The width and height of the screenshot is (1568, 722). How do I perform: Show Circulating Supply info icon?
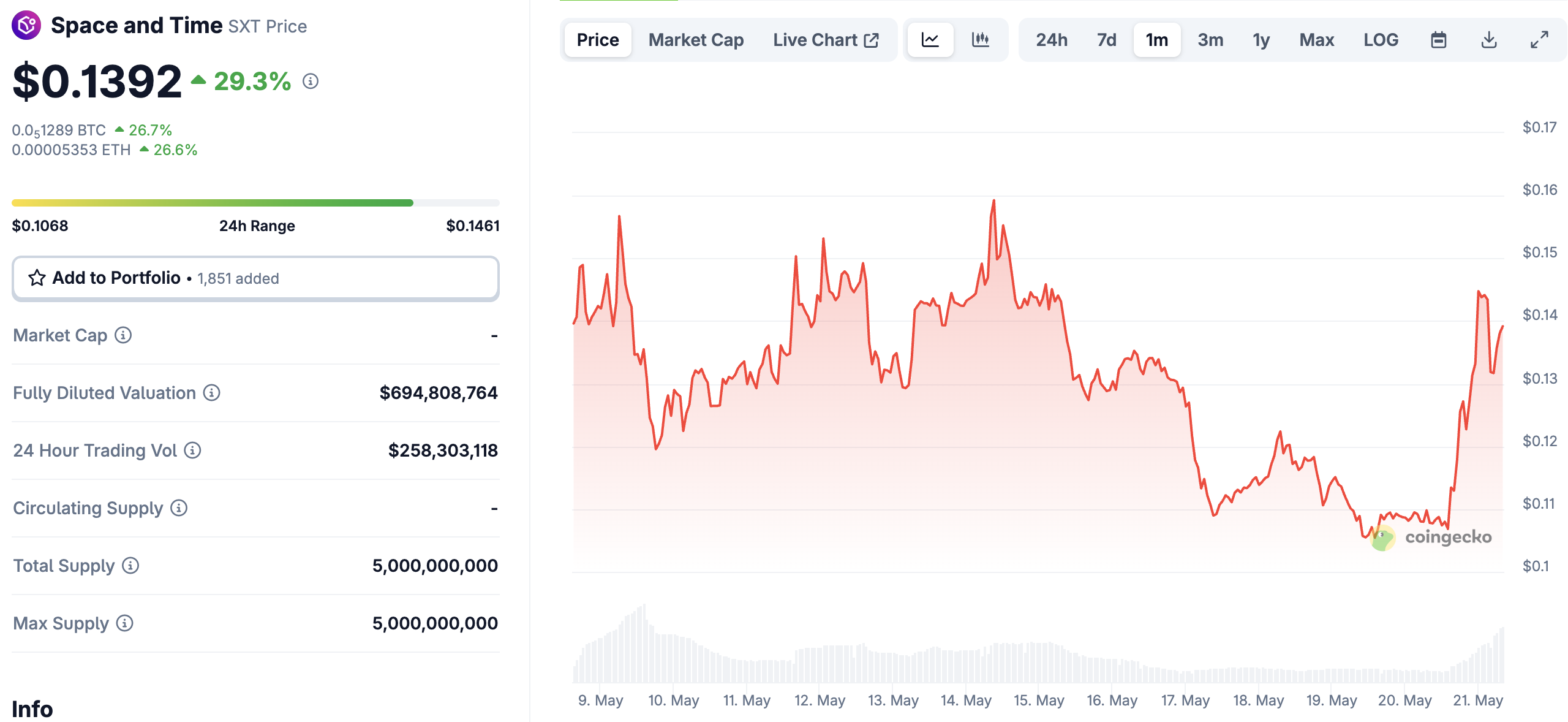coord(179,508)
